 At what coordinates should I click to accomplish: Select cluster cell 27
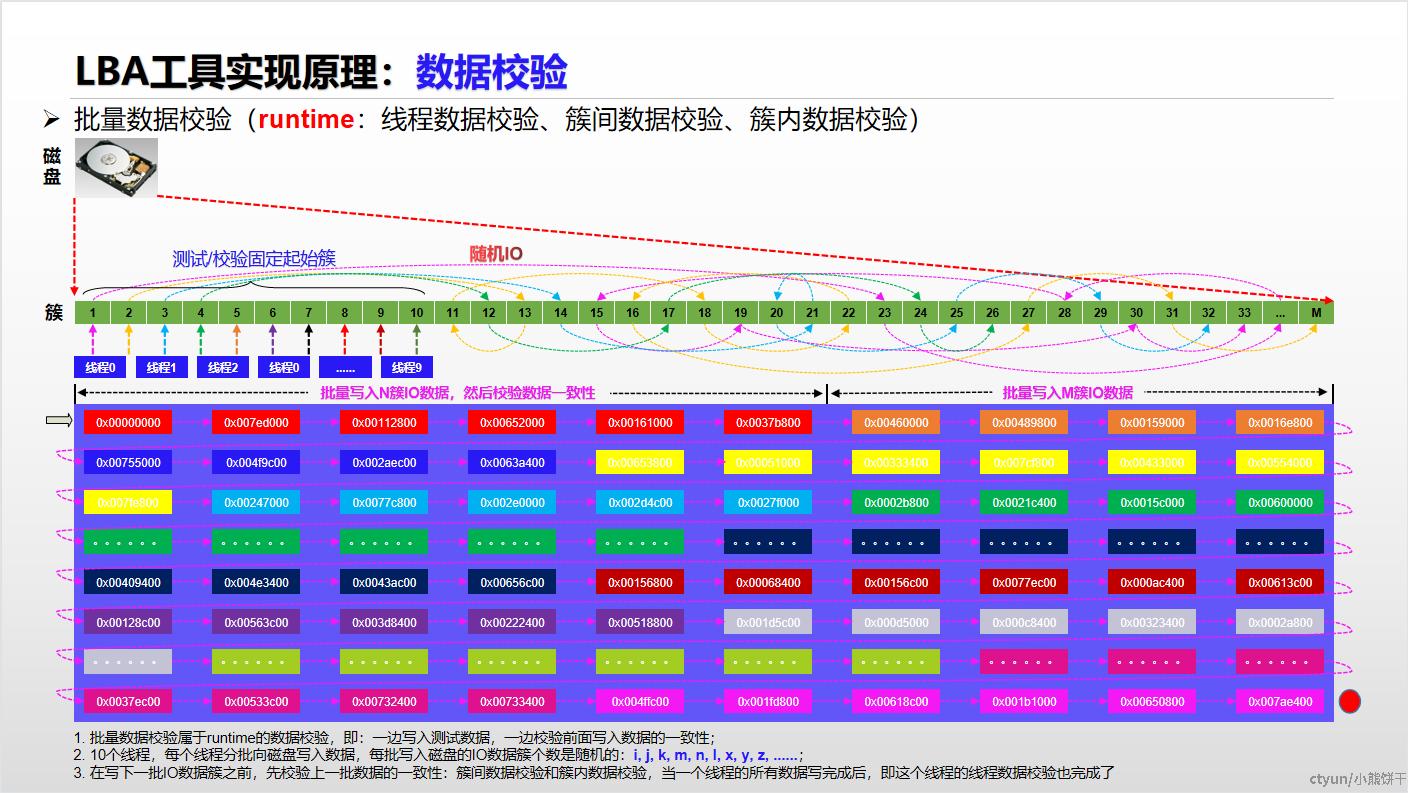pyautogui.click(x=1029, y=313)
